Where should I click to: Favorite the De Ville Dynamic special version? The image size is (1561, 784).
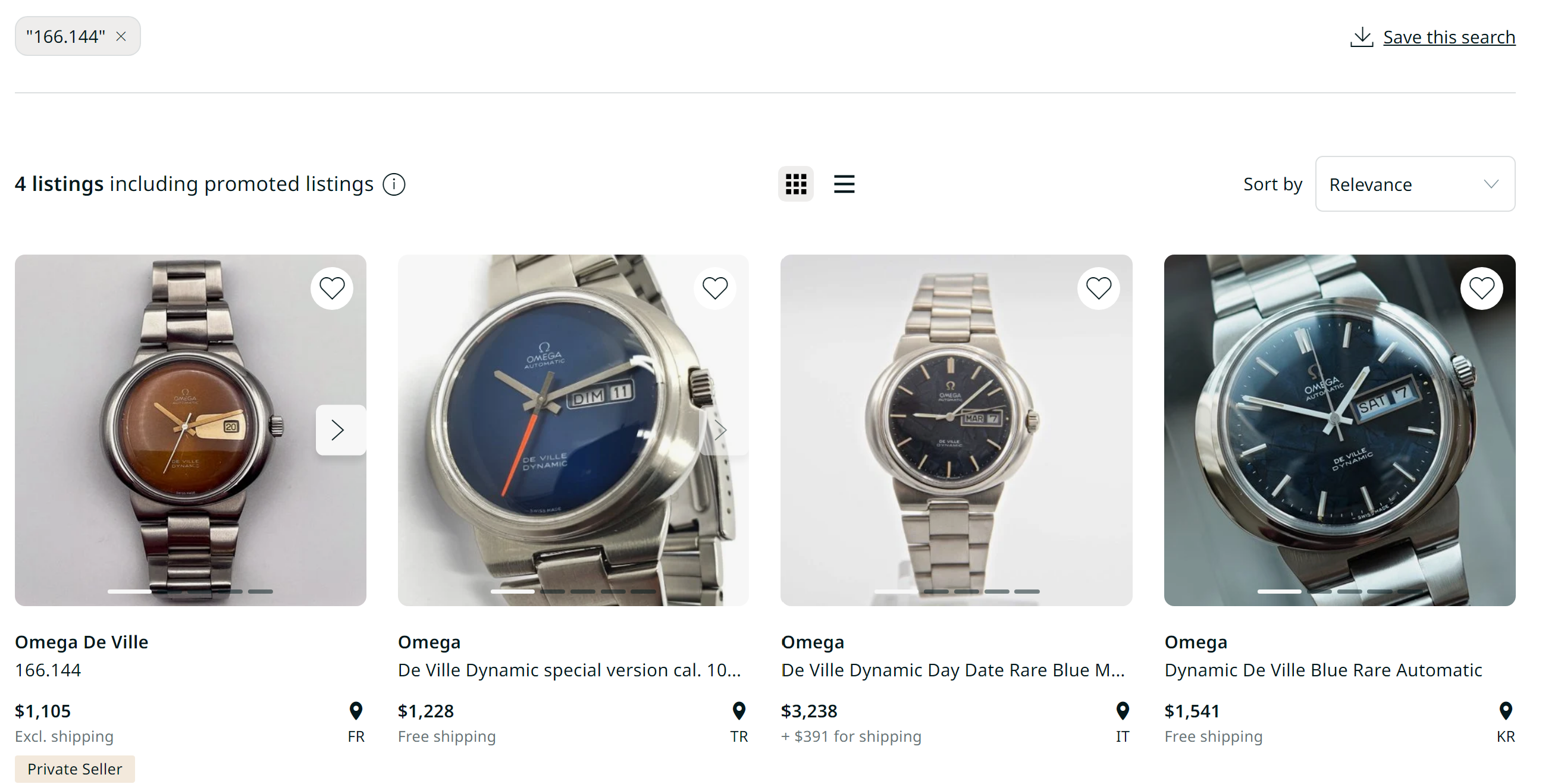(x=714, y=288)
